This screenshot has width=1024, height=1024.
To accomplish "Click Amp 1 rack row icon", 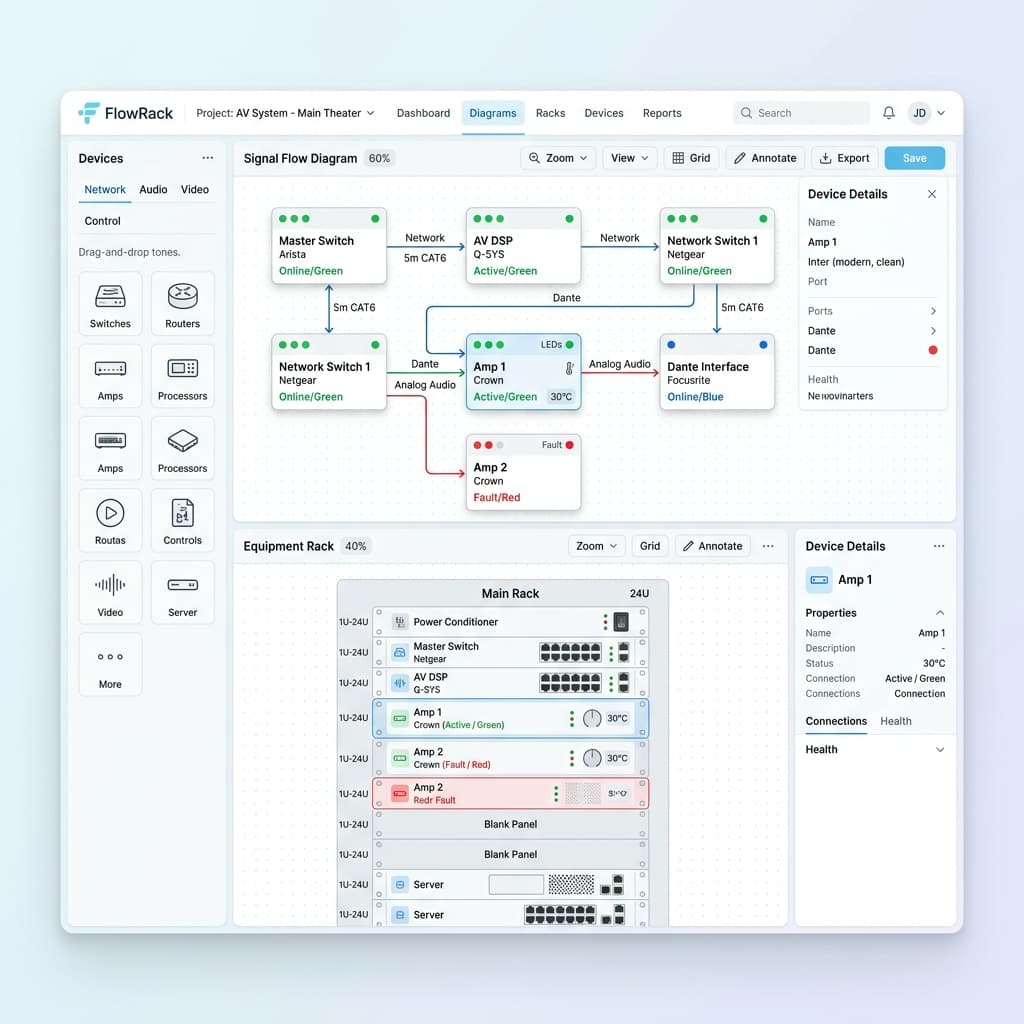I will (400, 719).
